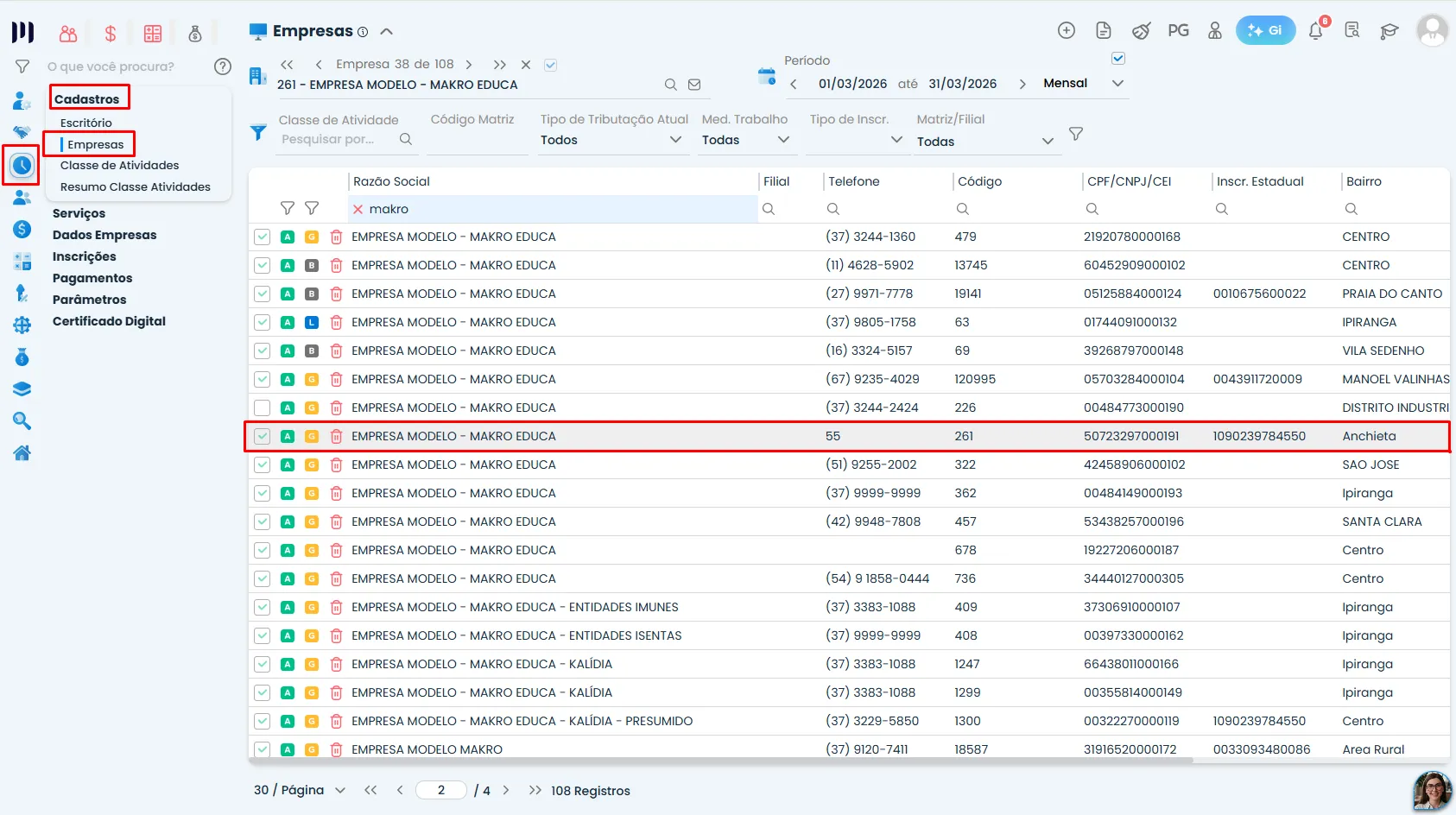Toggle checkbox for row with code 322
This screenshot has height=815, width=1456.
pyautogui.click(x=263, y=464)
